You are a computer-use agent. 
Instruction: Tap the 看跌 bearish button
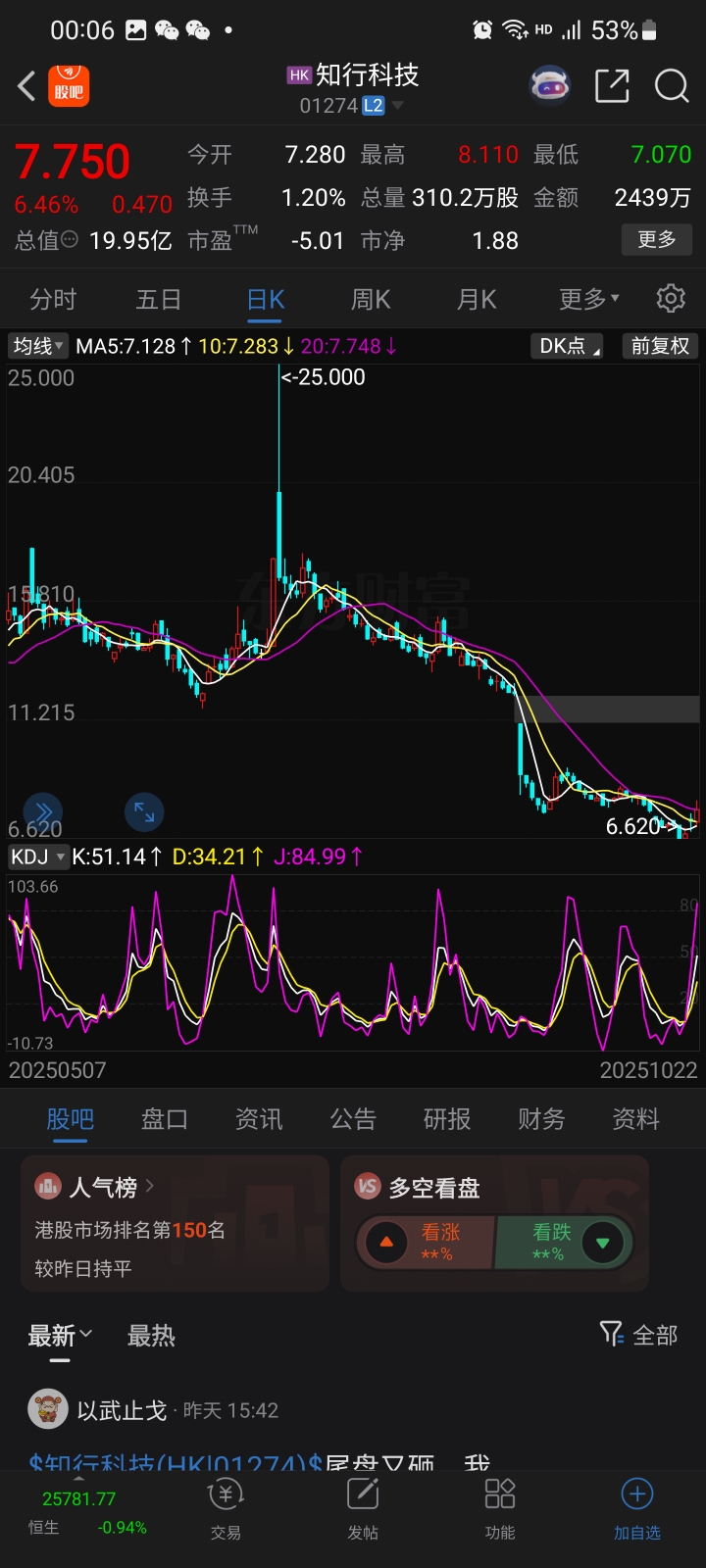click(x=564, y=1243)
